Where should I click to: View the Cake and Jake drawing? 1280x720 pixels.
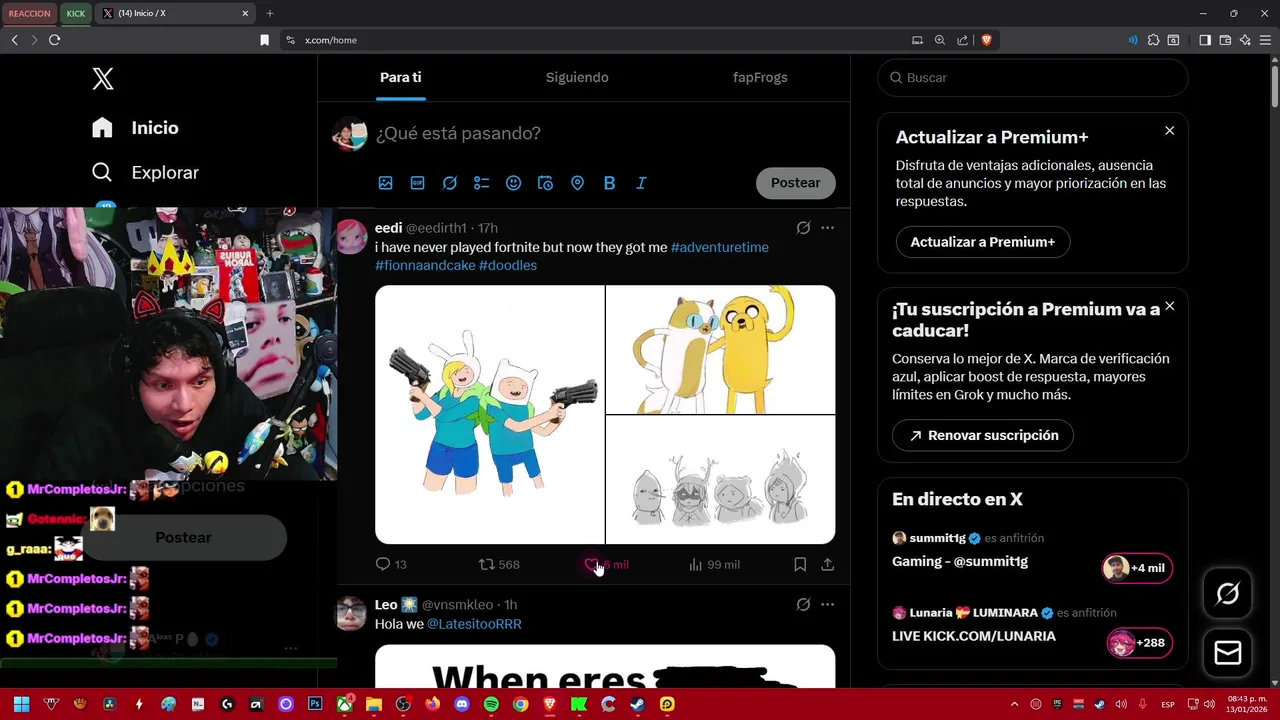click(720, 349)
